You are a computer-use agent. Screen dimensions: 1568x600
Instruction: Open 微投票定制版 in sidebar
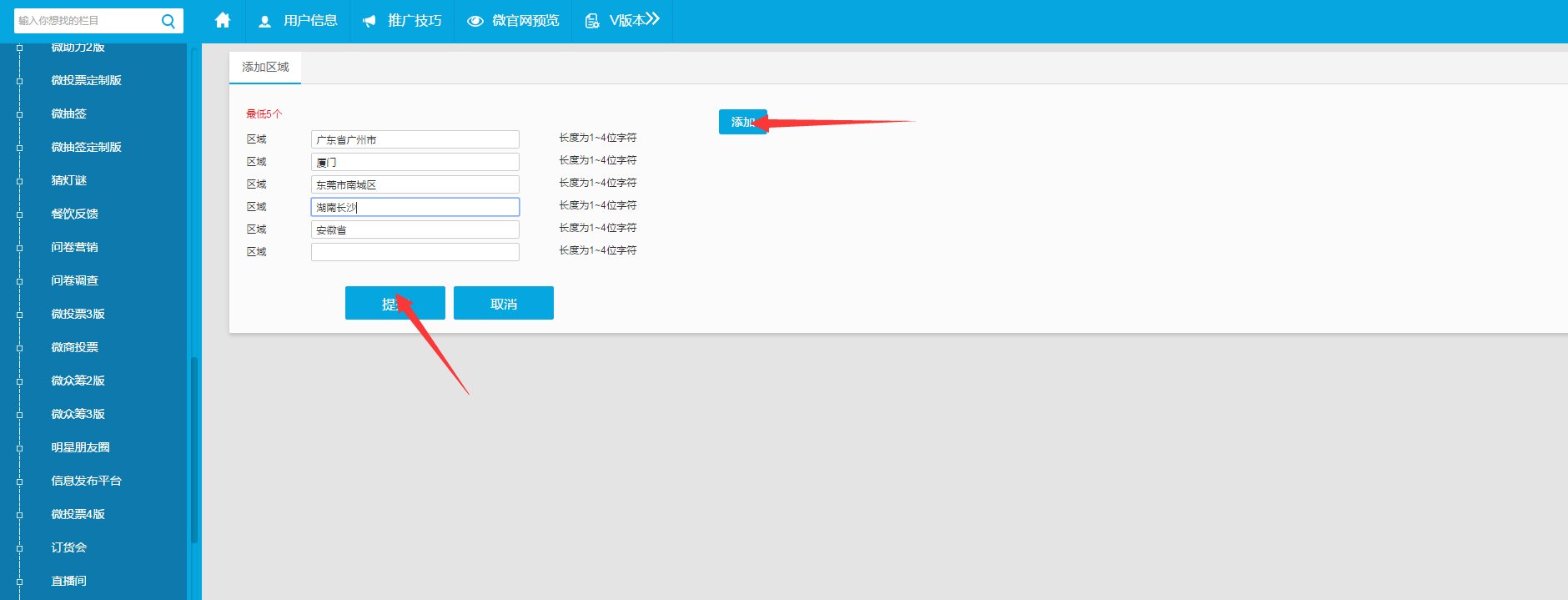click(x=86, y=80)
